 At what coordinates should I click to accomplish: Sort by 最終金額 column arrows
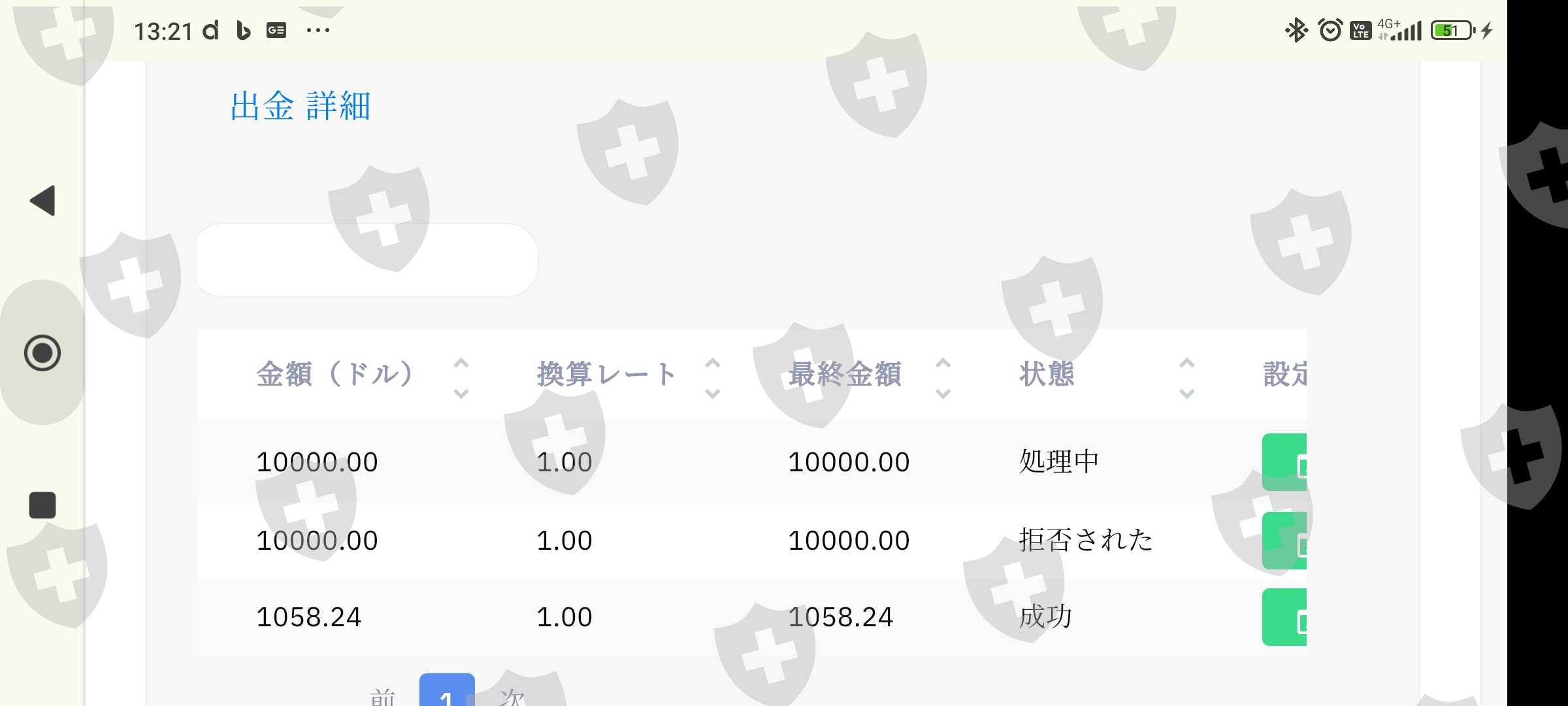click(x=943, y=378)
